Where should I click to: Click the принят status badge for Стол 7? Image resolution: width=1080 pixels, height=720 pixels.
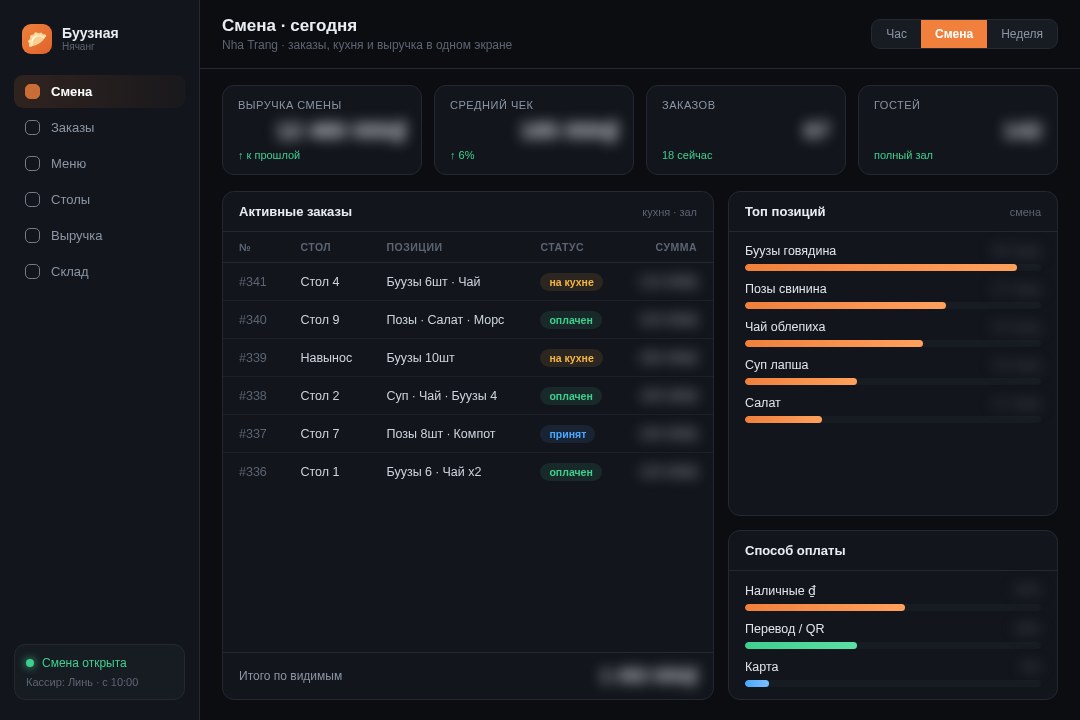pos(568,434)
